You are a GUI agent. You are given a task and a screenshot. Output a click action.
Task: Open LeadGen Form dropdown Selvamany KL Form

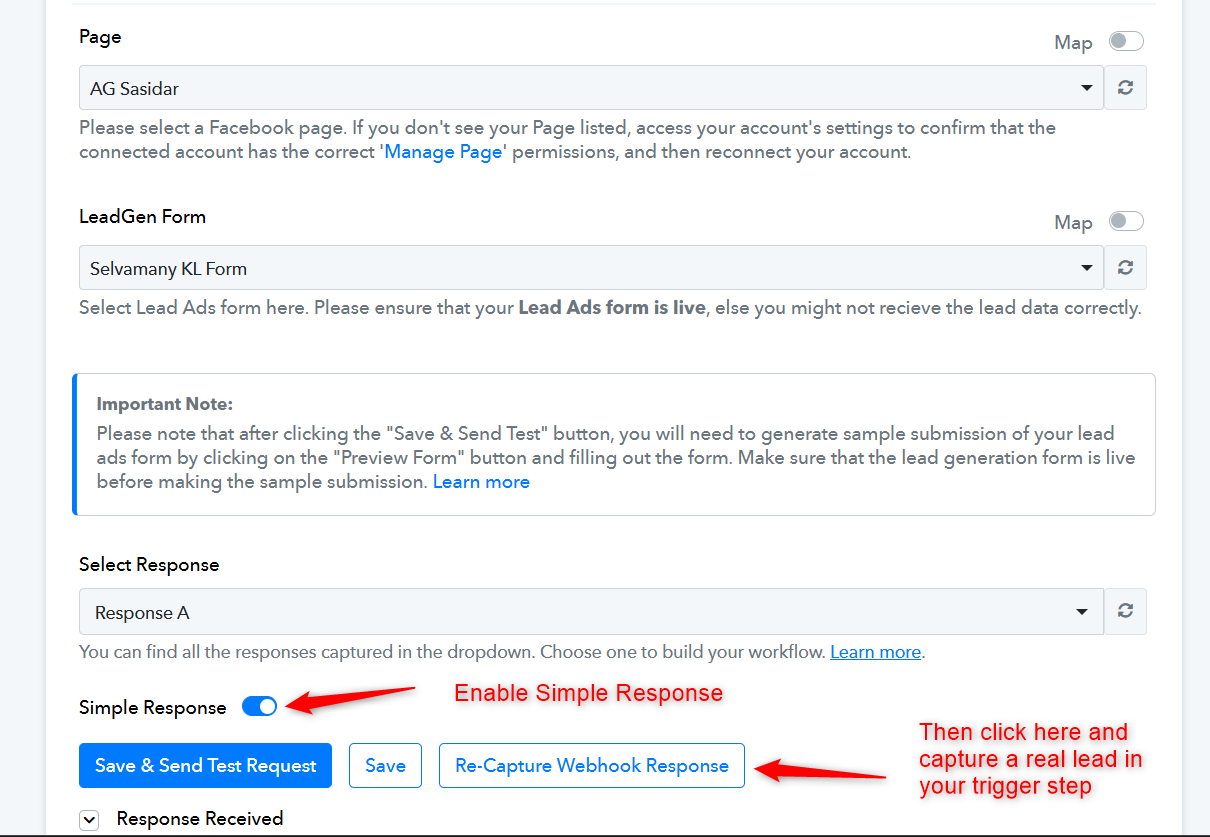coord(591,268)
